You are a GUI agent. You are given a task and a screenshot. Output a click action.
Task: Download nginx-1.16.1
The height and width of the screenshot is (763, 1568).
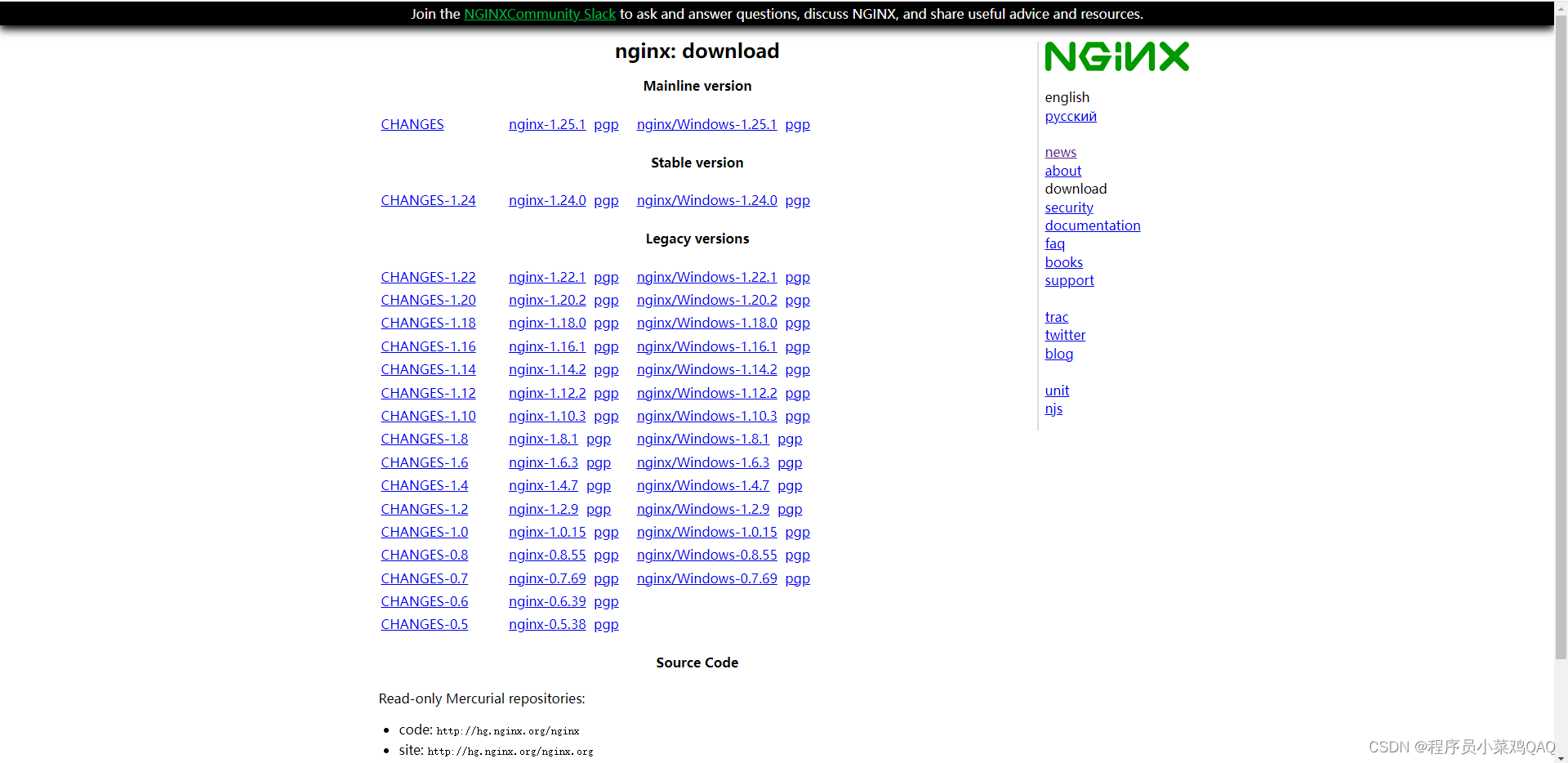(547, 346)
